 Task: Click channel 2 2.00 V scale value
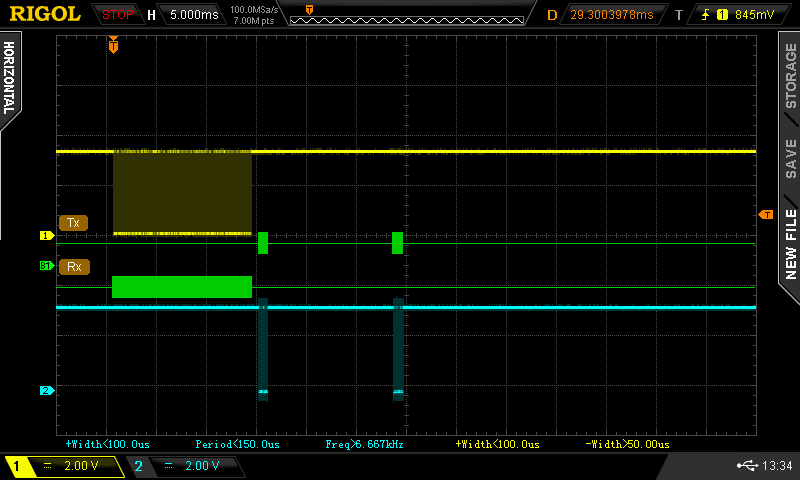[202, 466]
